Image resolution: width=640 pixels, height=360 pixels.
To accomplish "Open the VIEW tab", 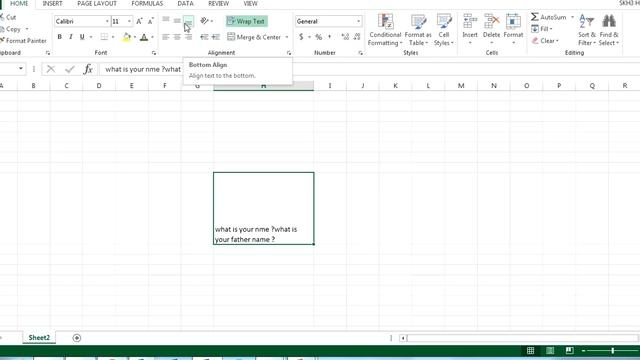I will click(x=250, y=3).
